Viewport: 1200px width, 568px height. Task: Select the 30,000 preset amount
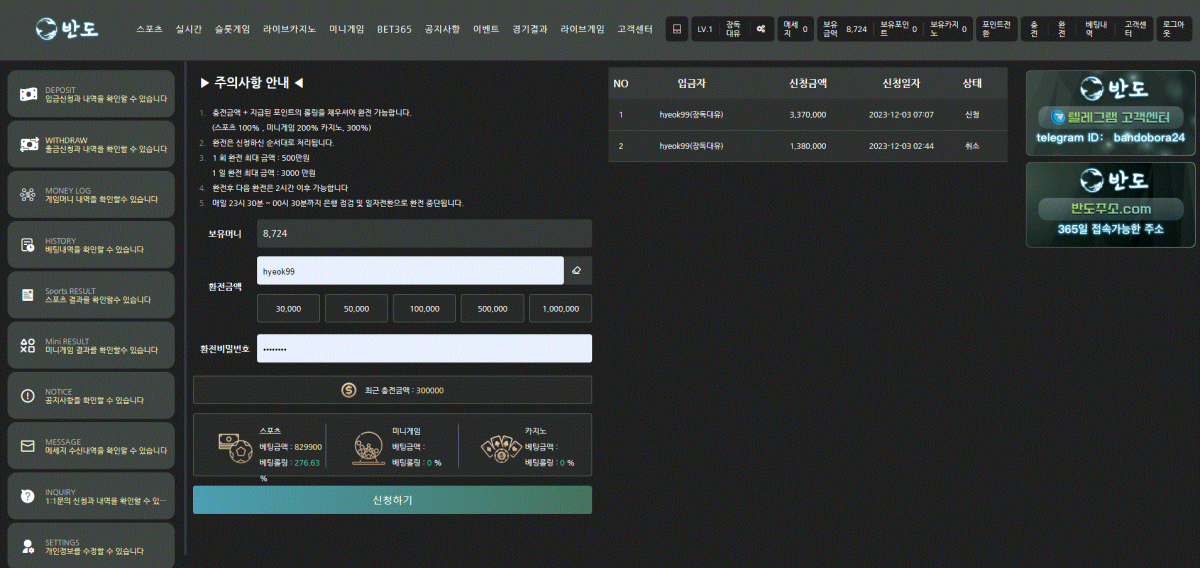[x=288, y=309]
